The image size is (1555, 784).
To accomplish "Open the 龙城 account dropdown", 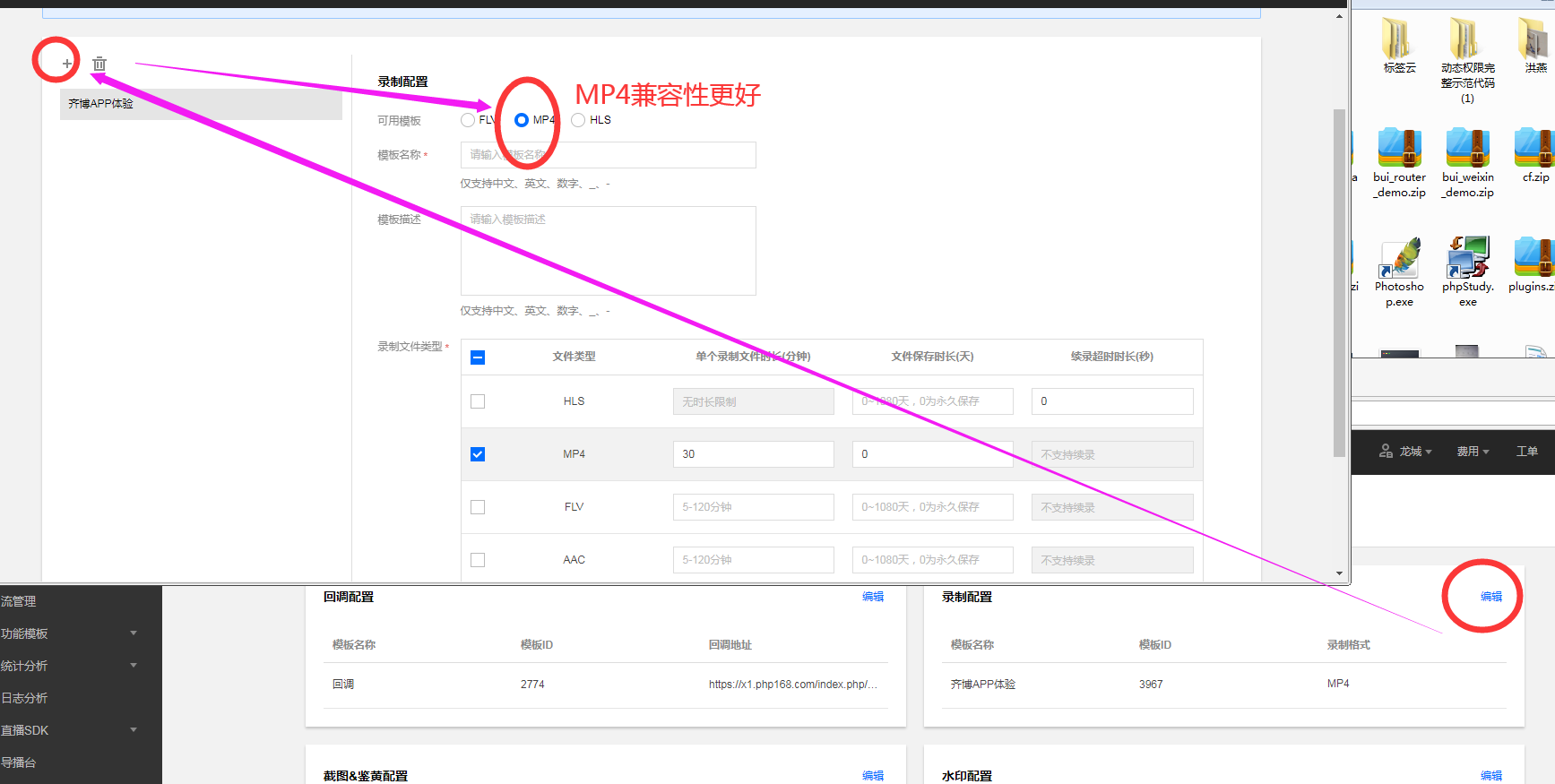I will (1405, 452).
